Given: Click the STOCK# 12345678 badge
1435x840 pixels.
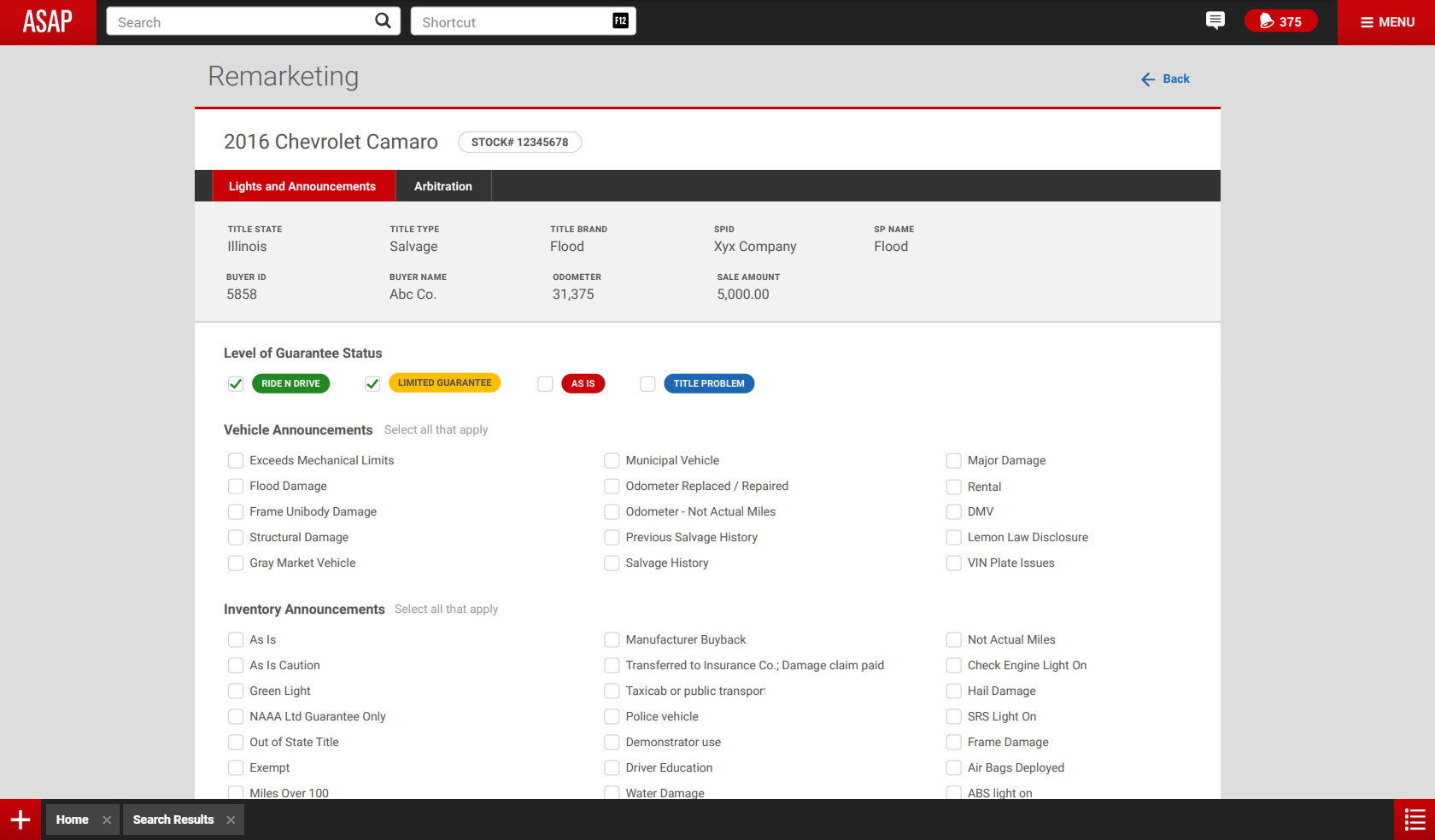Looking at the screenshot, I should pyautogui.click(x=519, y=142).
